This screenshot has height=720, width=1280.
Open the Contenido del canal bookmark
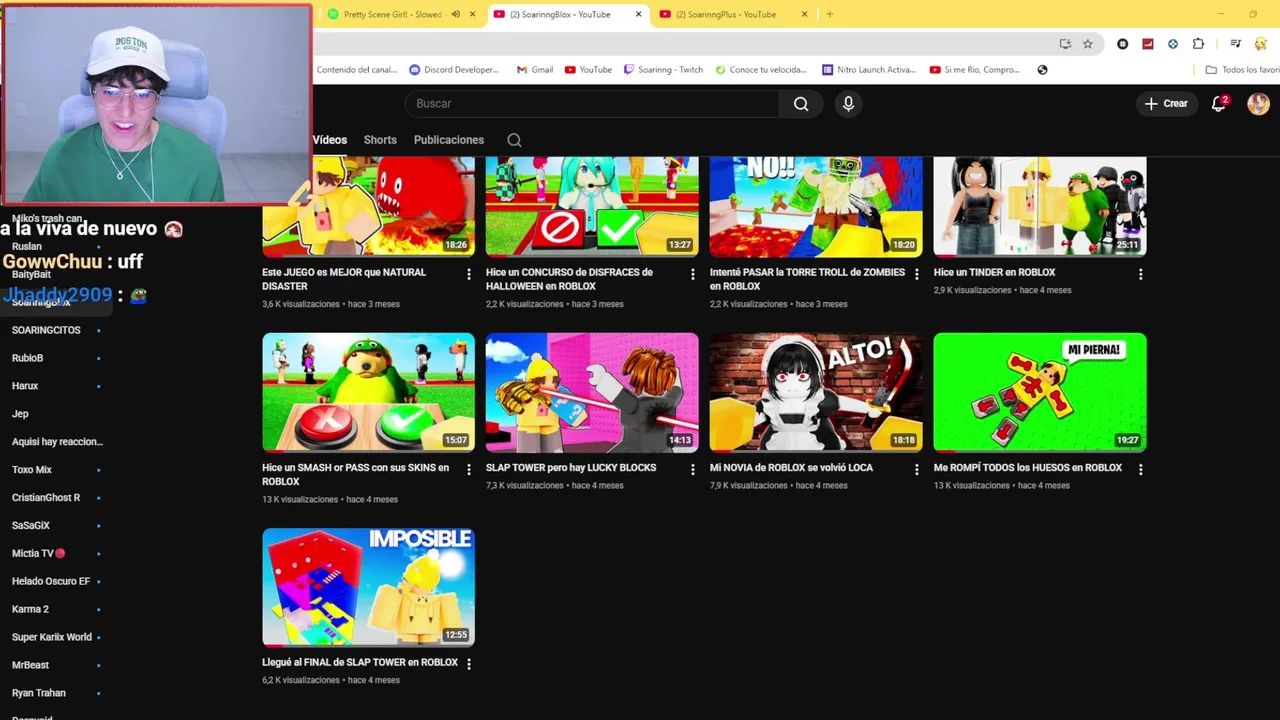tap(356, 70)
